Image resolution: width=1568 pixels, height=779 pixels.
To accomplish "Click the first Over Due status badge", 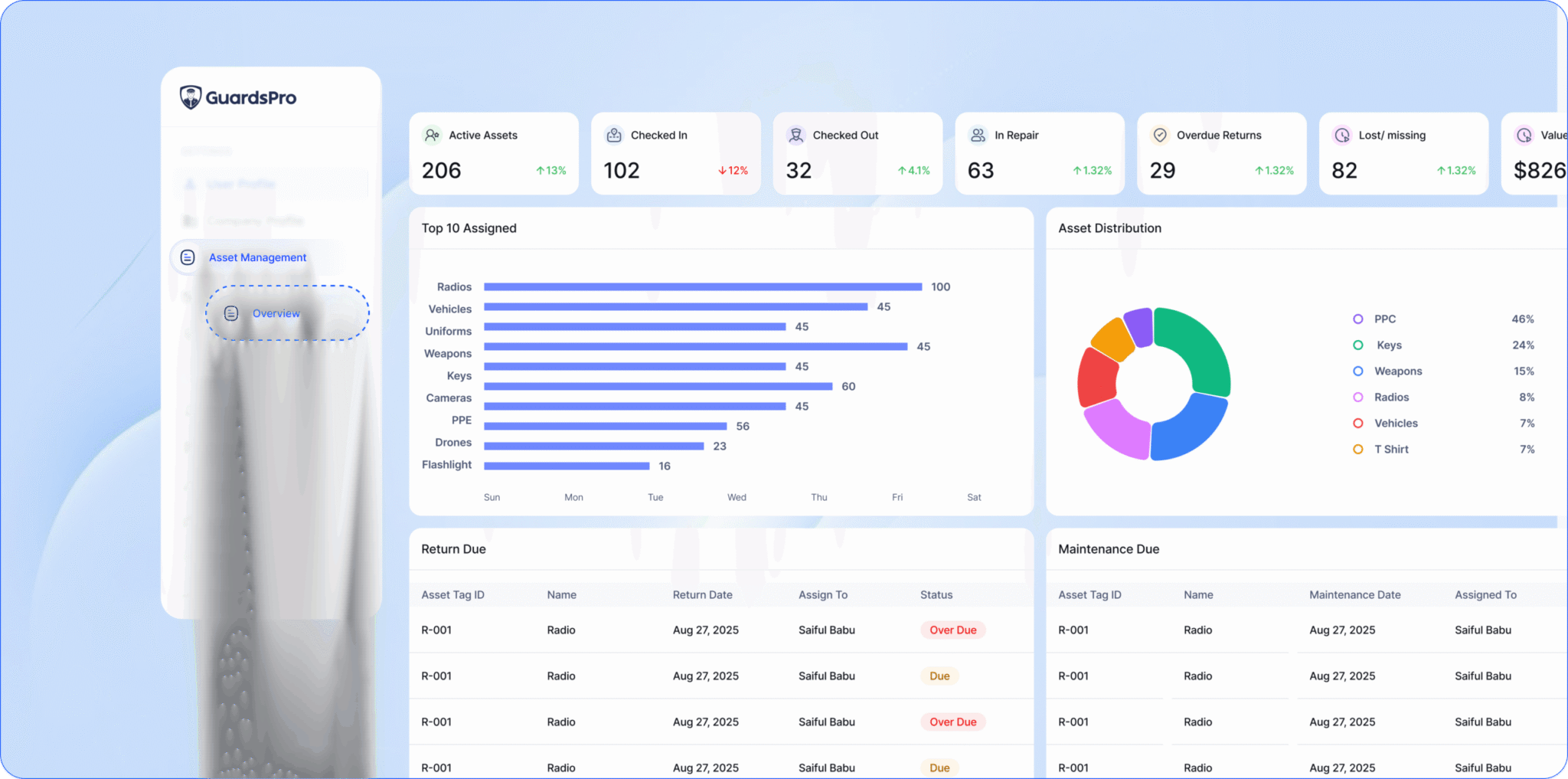I will (x=952, y=630).
